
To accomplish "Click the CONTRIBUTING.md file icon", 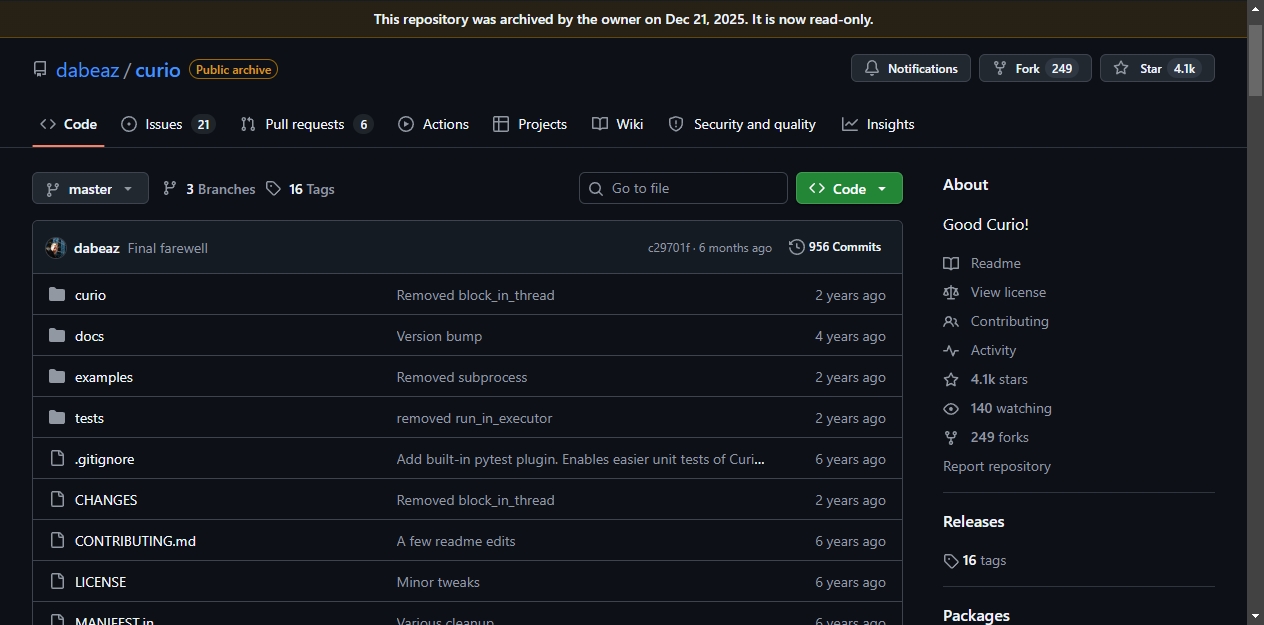I will (57, 541).
